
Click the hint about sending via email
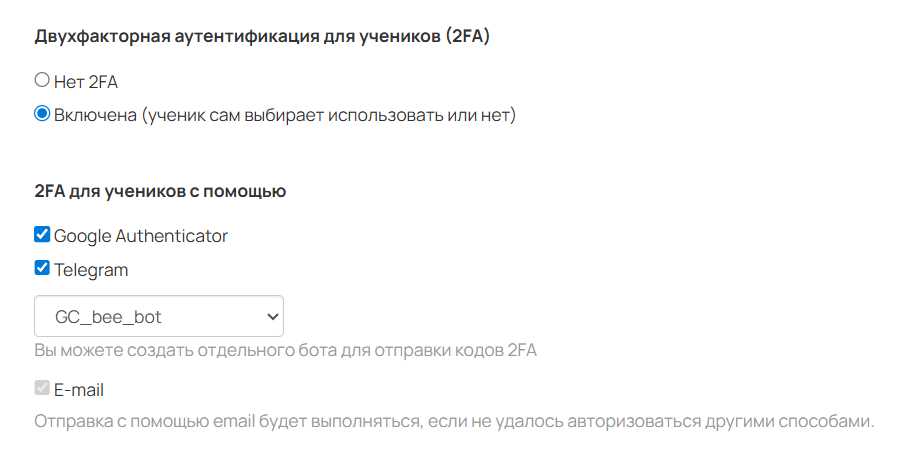454,421
